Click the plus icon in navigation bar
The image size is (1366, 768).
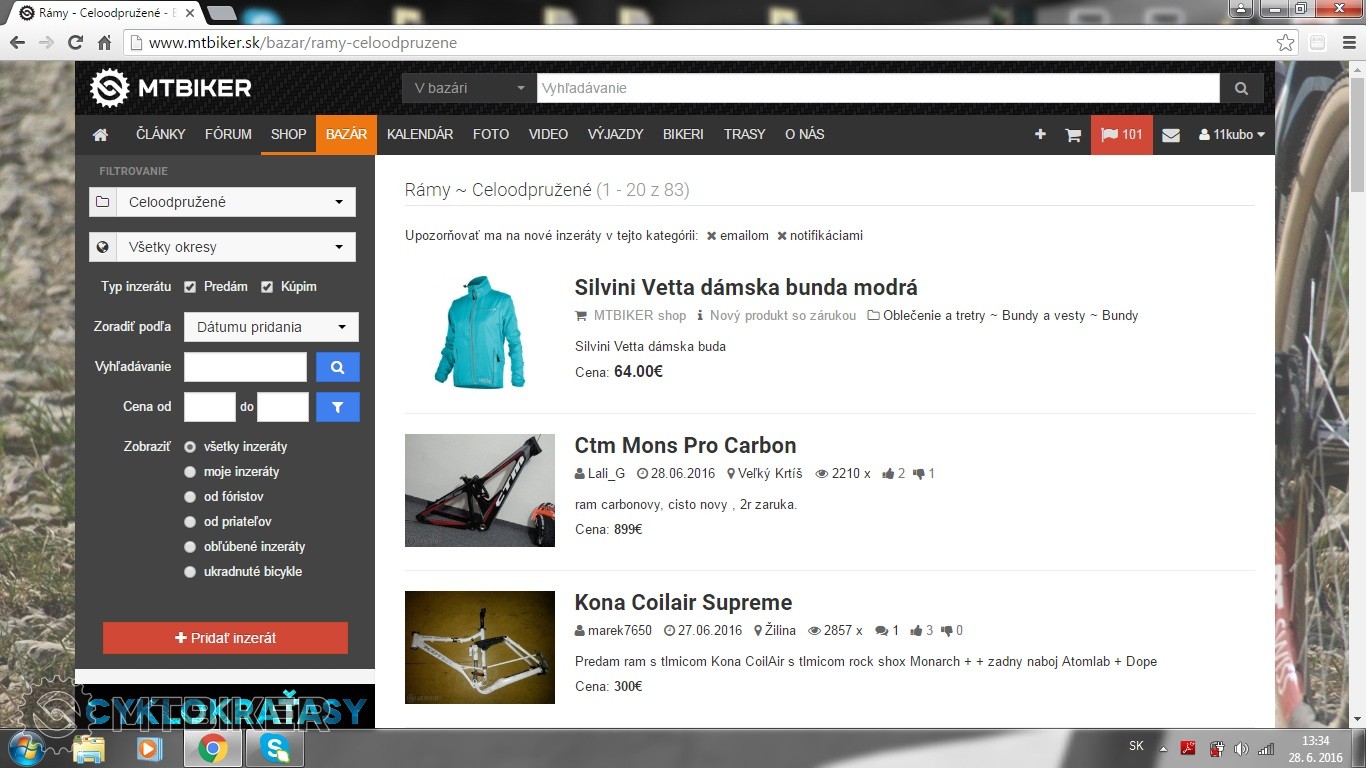tap(1040, 135)
